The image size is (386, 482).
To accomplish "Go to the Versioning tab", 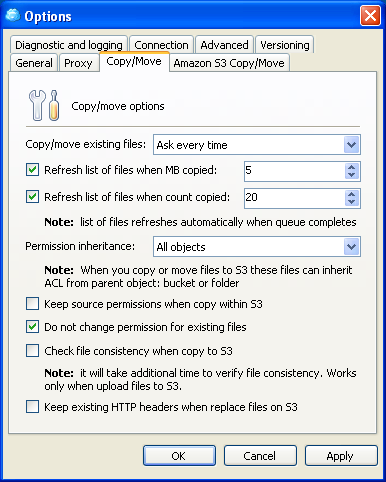I will [x=285, y=45].
